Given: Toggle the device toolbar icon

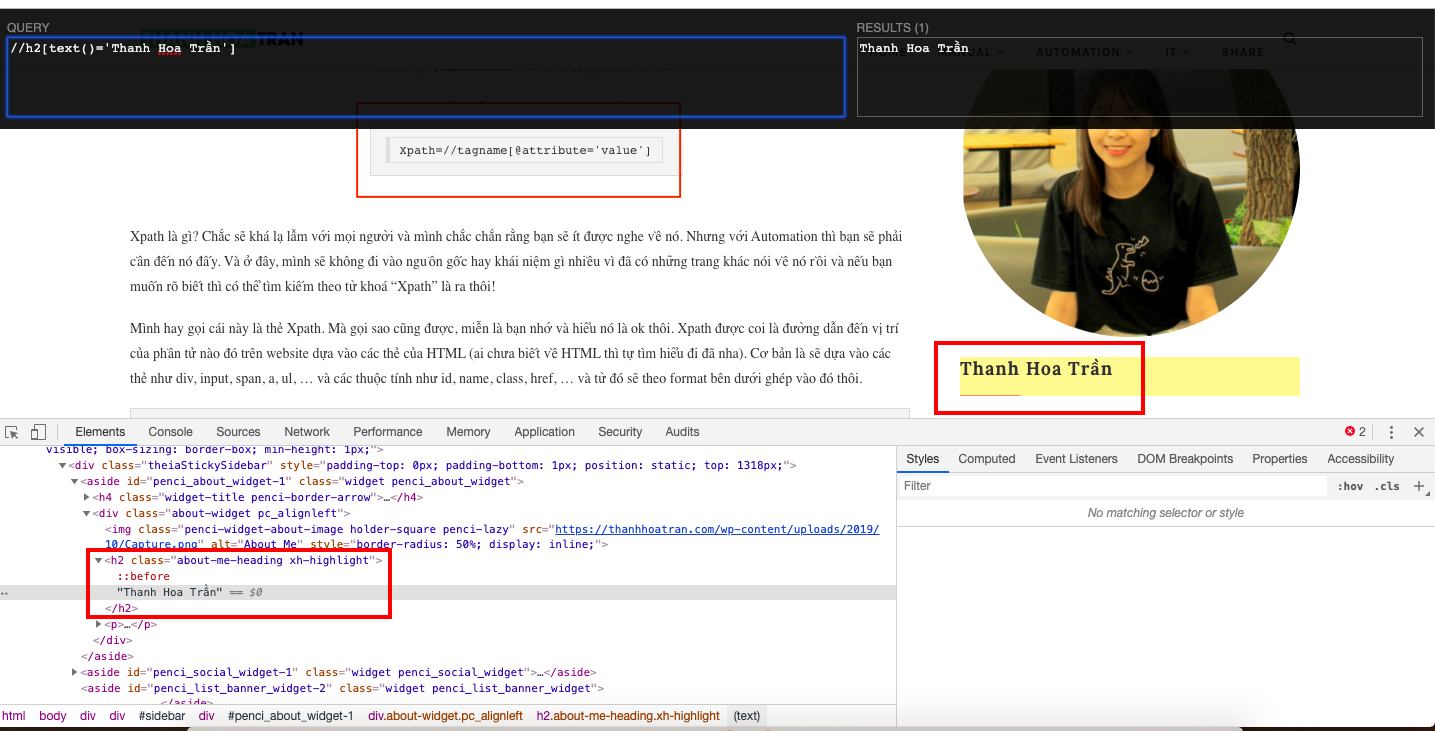Looking at the screenshot, I should point(38,432).
